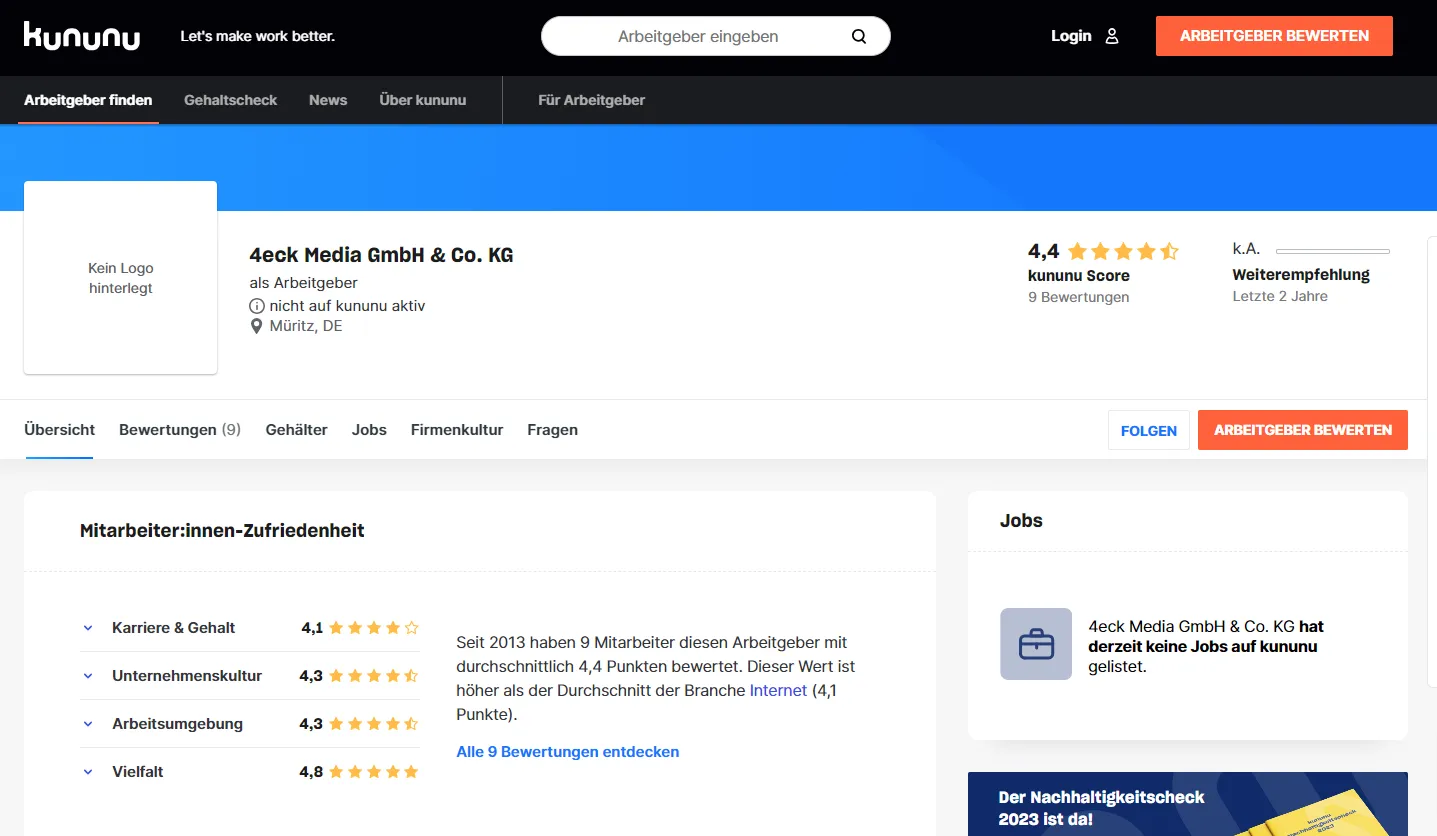Click the Weiterempfehlung progress bar

pos(1333,251)
